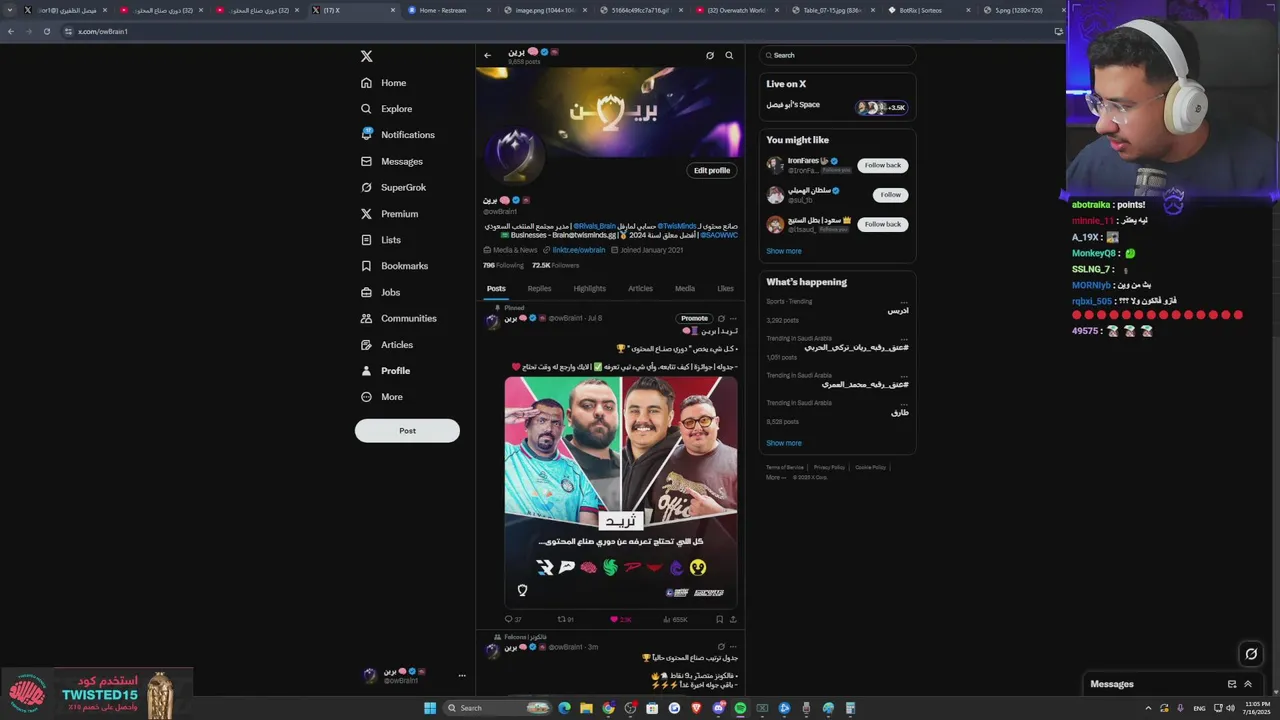Click the X Search field
The image size is (1280, 720).
pyautogui.click(x=837, y=56)
